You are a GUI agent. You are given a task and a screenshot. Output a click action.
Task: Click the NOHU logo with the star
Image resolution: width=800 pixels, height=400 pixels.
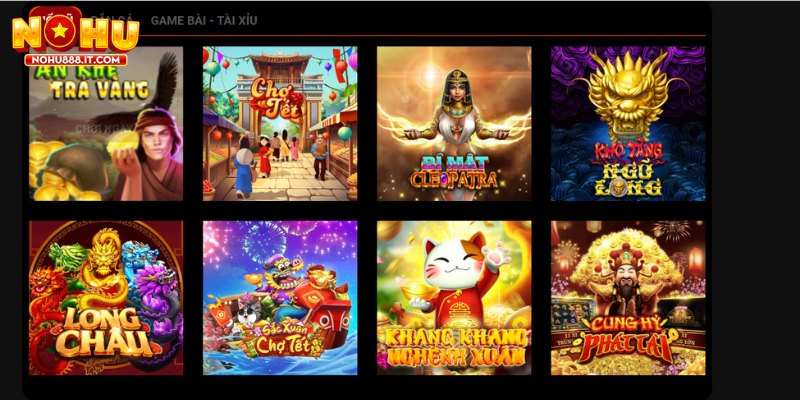tap(76, 34)
